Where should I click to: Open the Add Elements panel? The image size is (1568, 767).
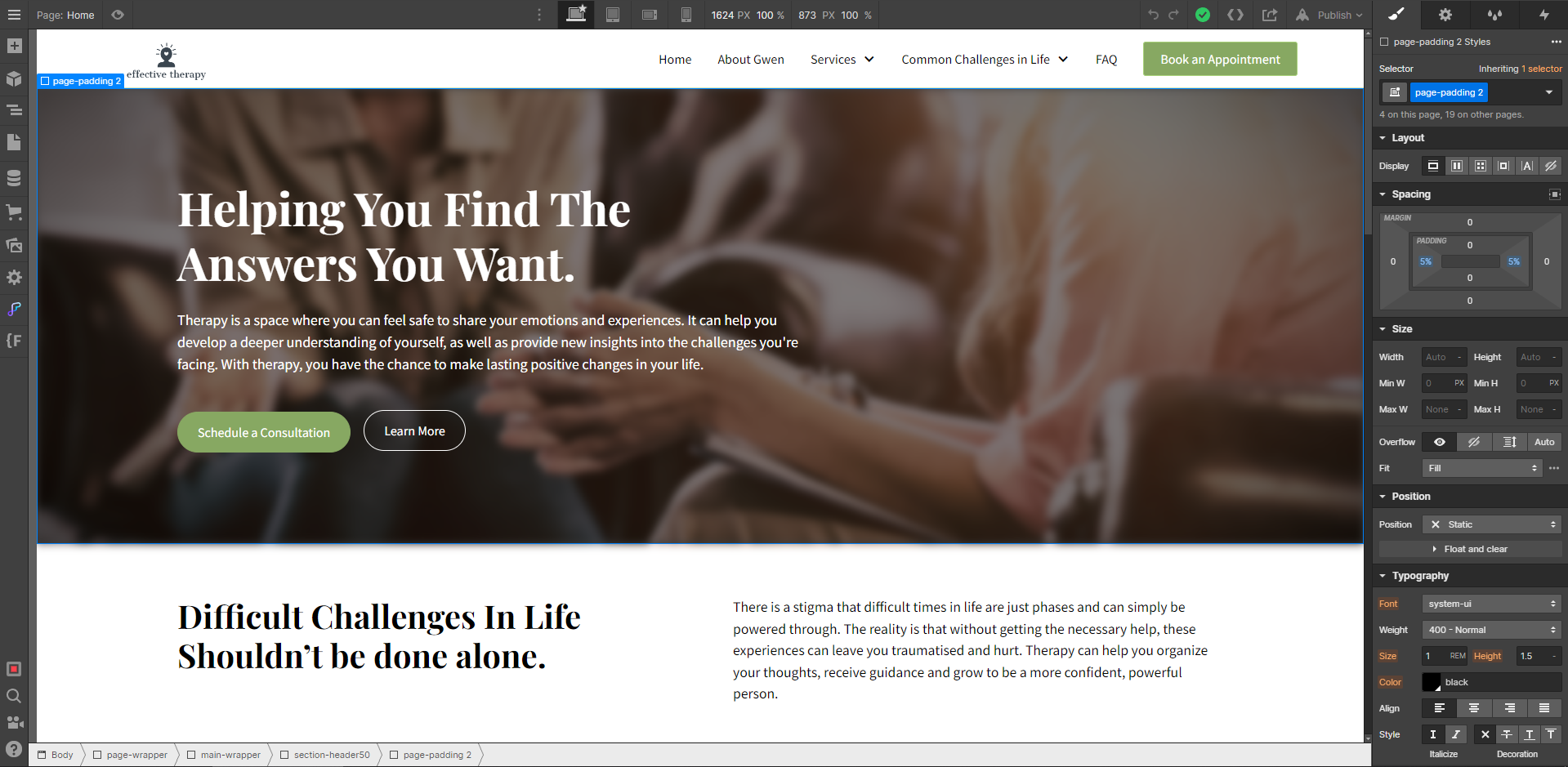click(14, 46)
